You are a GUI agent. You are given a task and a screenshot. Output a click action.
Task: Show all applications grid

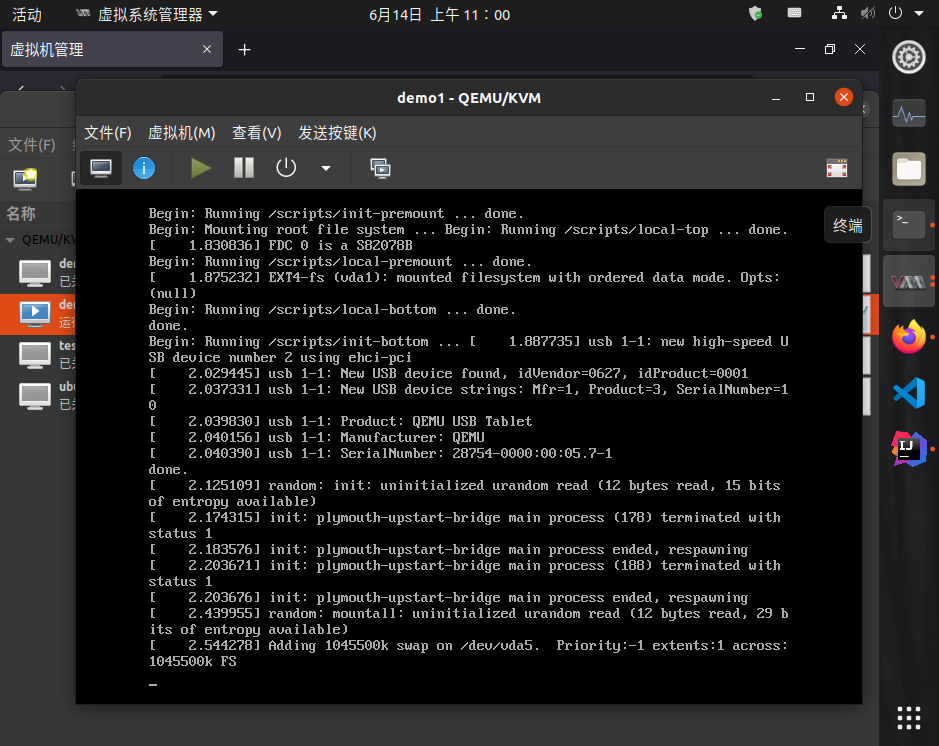908,718
